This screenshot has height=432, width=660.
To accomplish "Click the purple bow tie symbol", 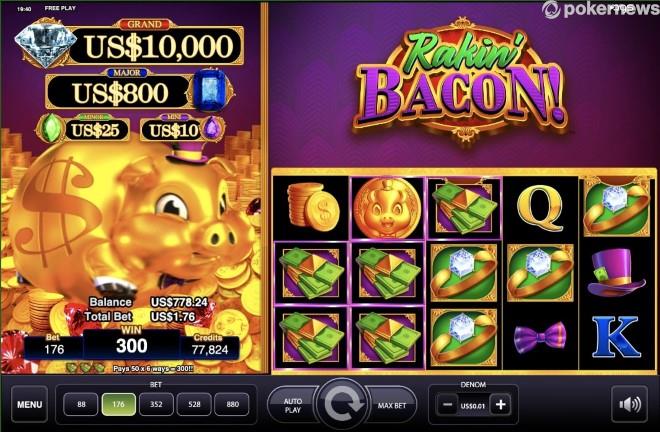I will (540, 336).
